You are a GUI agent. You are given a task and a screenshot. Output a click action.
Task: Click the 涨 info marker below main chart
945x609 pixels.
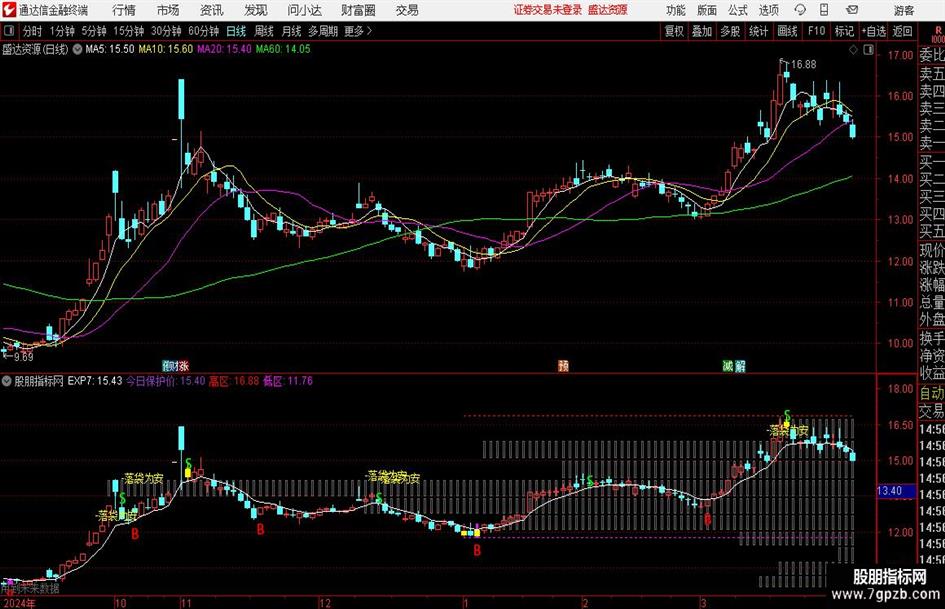(183, 365)
